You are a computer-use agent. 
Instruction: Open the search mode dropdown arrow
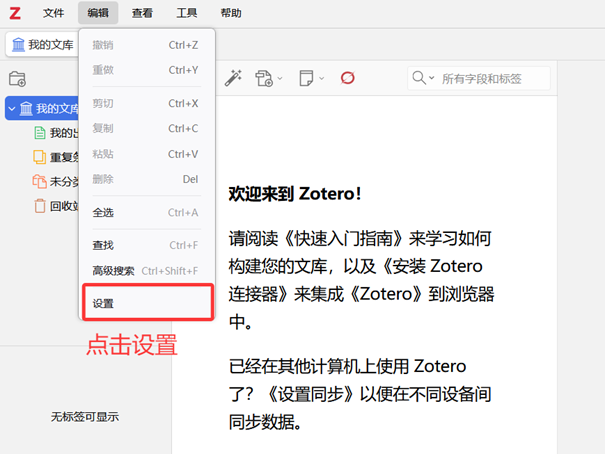pos(432,78)
